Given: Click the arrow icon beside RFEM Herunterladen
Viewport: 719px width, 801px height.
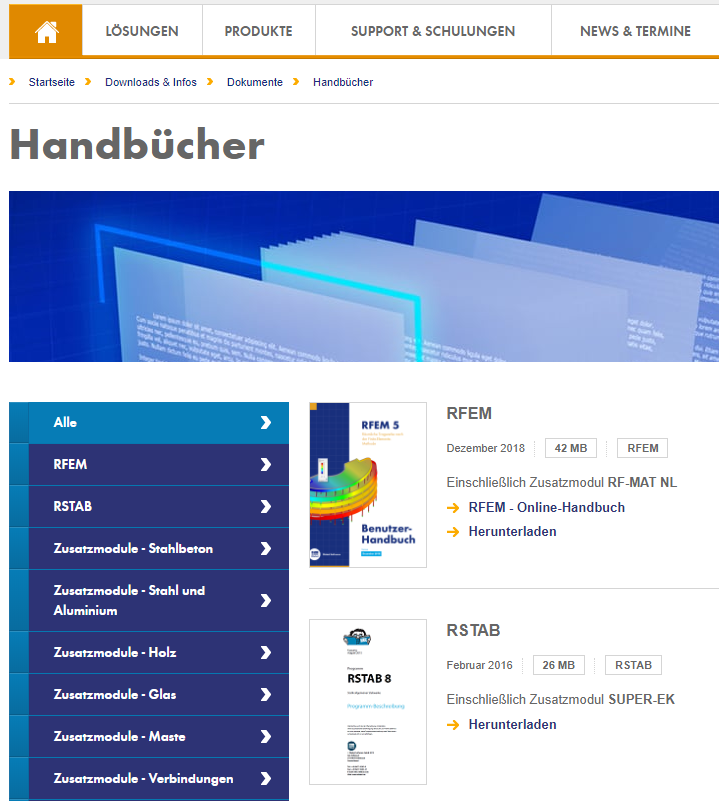Looking at the screenshot, I should click(x=453, y=532).
